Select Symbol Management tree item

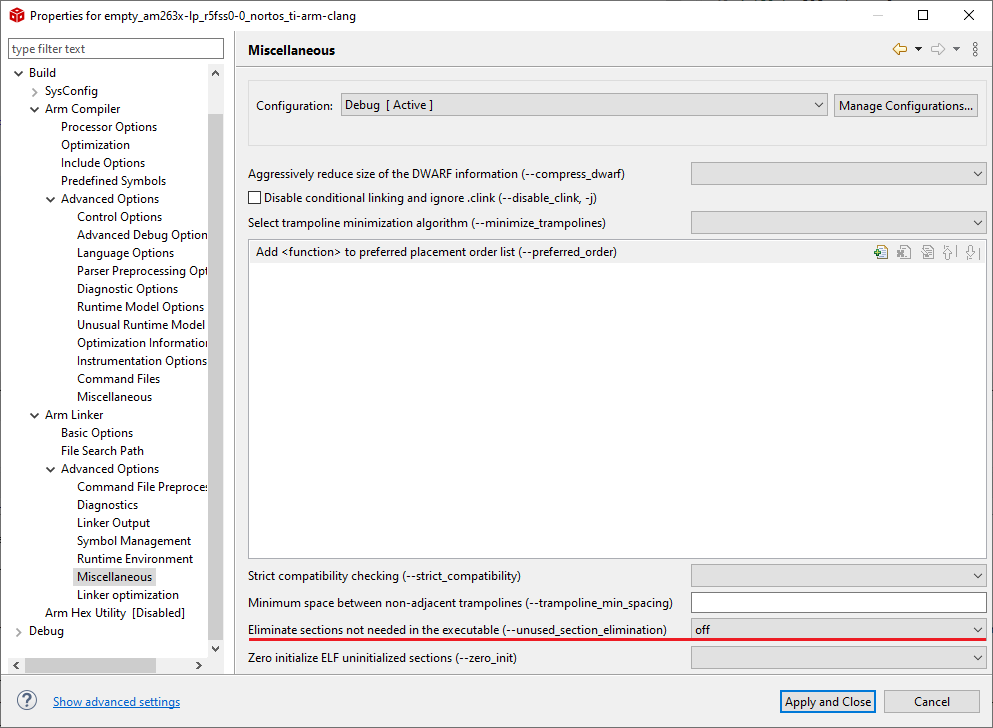(134, 541)
